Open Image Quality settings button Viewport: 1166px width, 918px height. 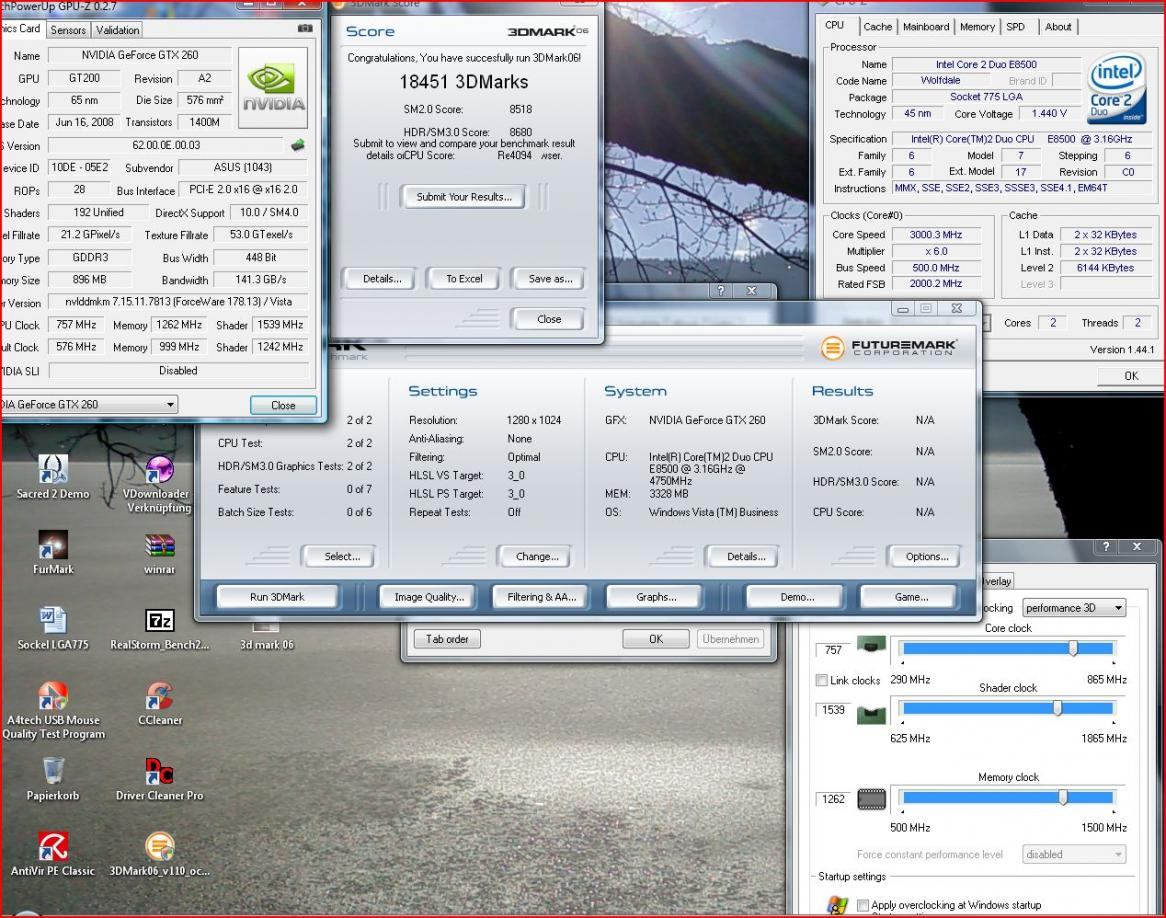(428, 597)
